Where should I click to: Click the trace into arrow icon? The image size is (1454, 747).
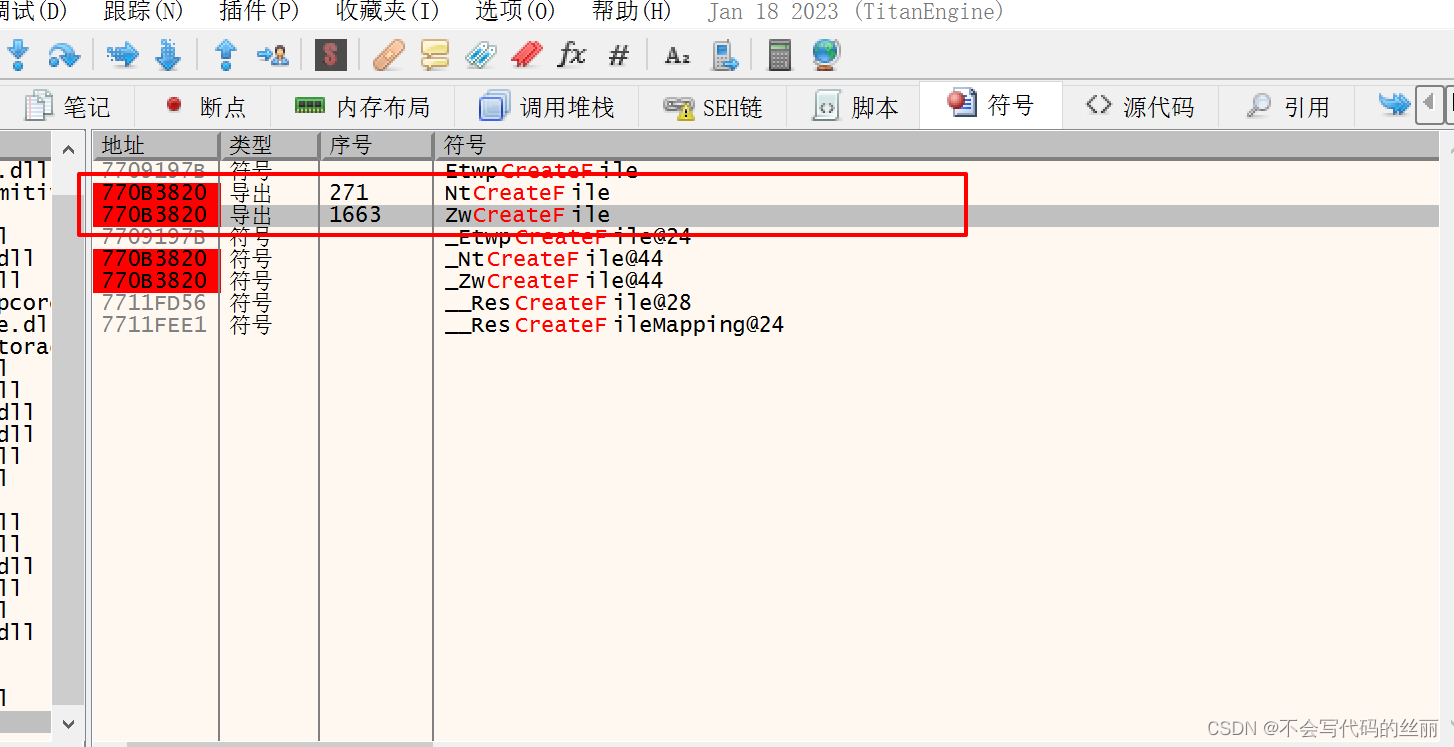click(x=122, y=54)
